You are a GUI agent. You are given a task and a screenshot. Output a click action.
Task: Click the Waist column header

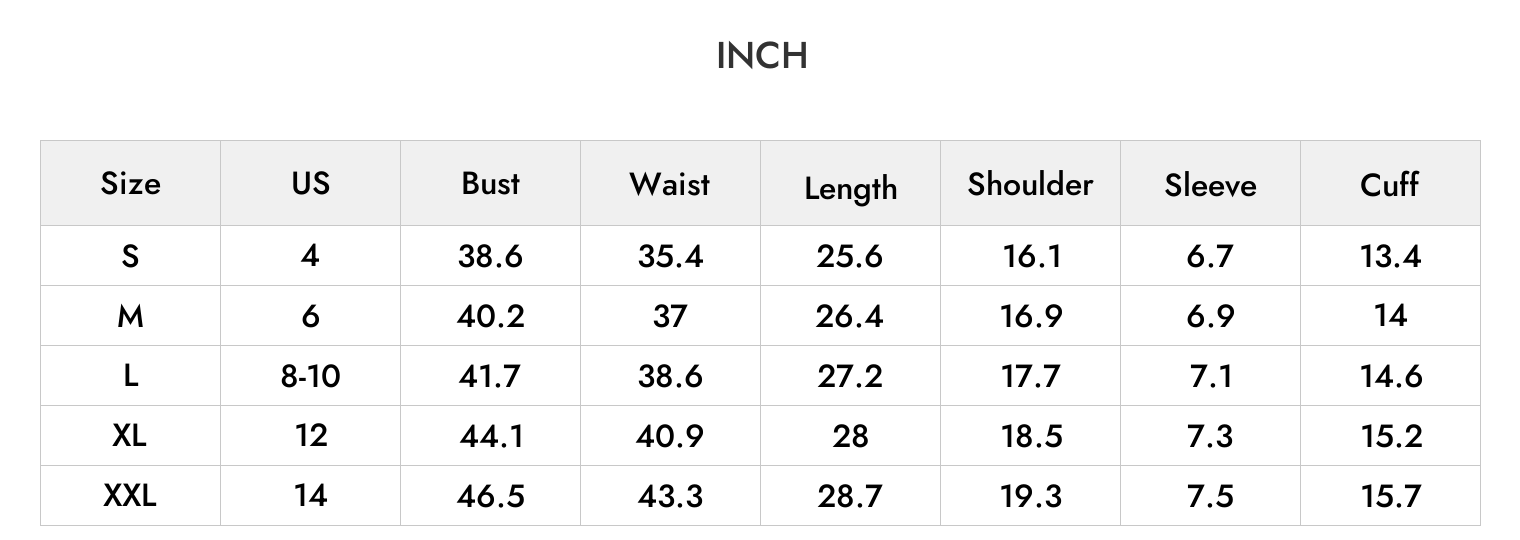[670, 184]
